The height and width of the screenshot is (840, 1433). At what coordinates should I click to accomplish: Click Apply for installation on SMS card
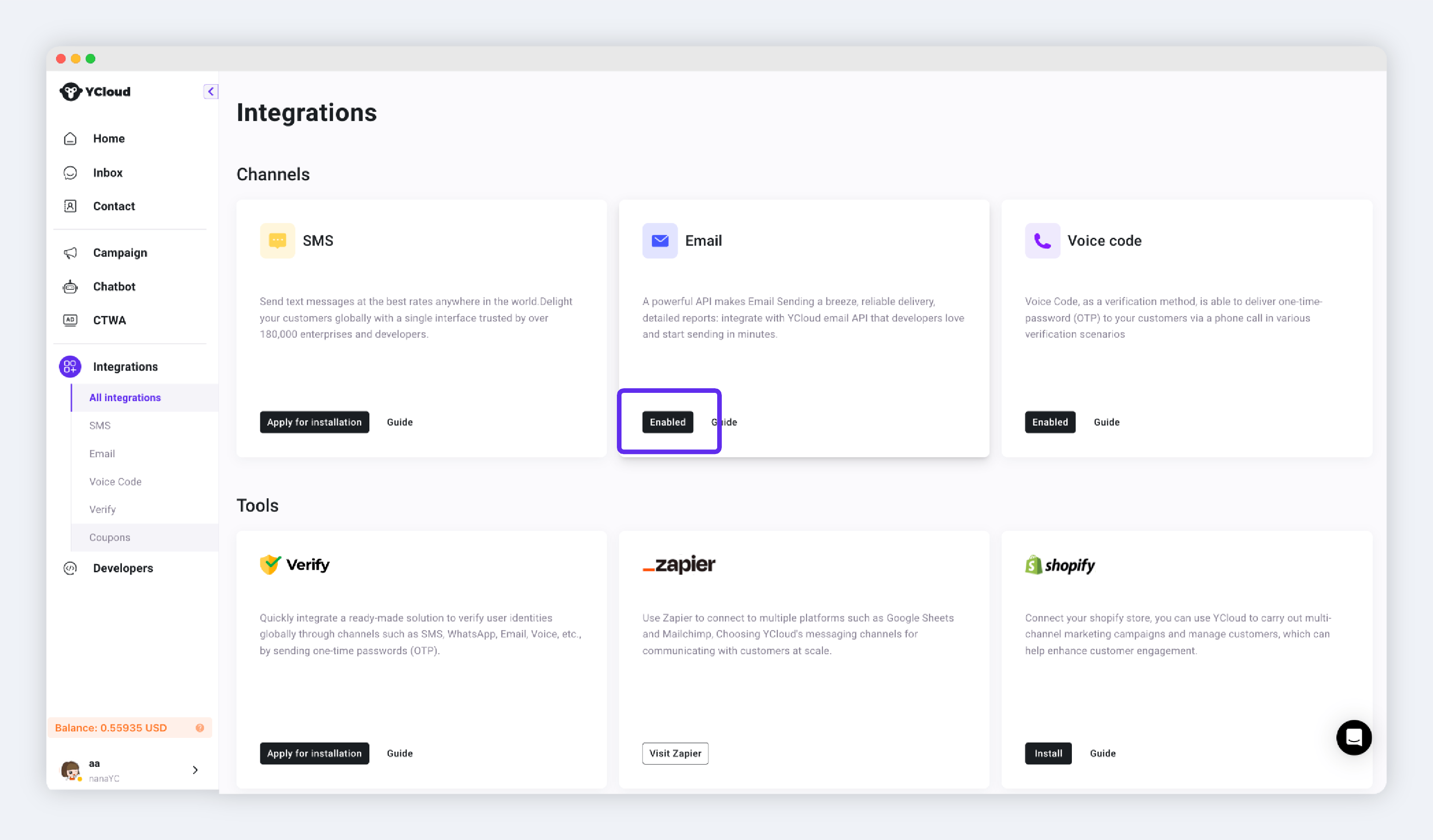click(314, 422)
